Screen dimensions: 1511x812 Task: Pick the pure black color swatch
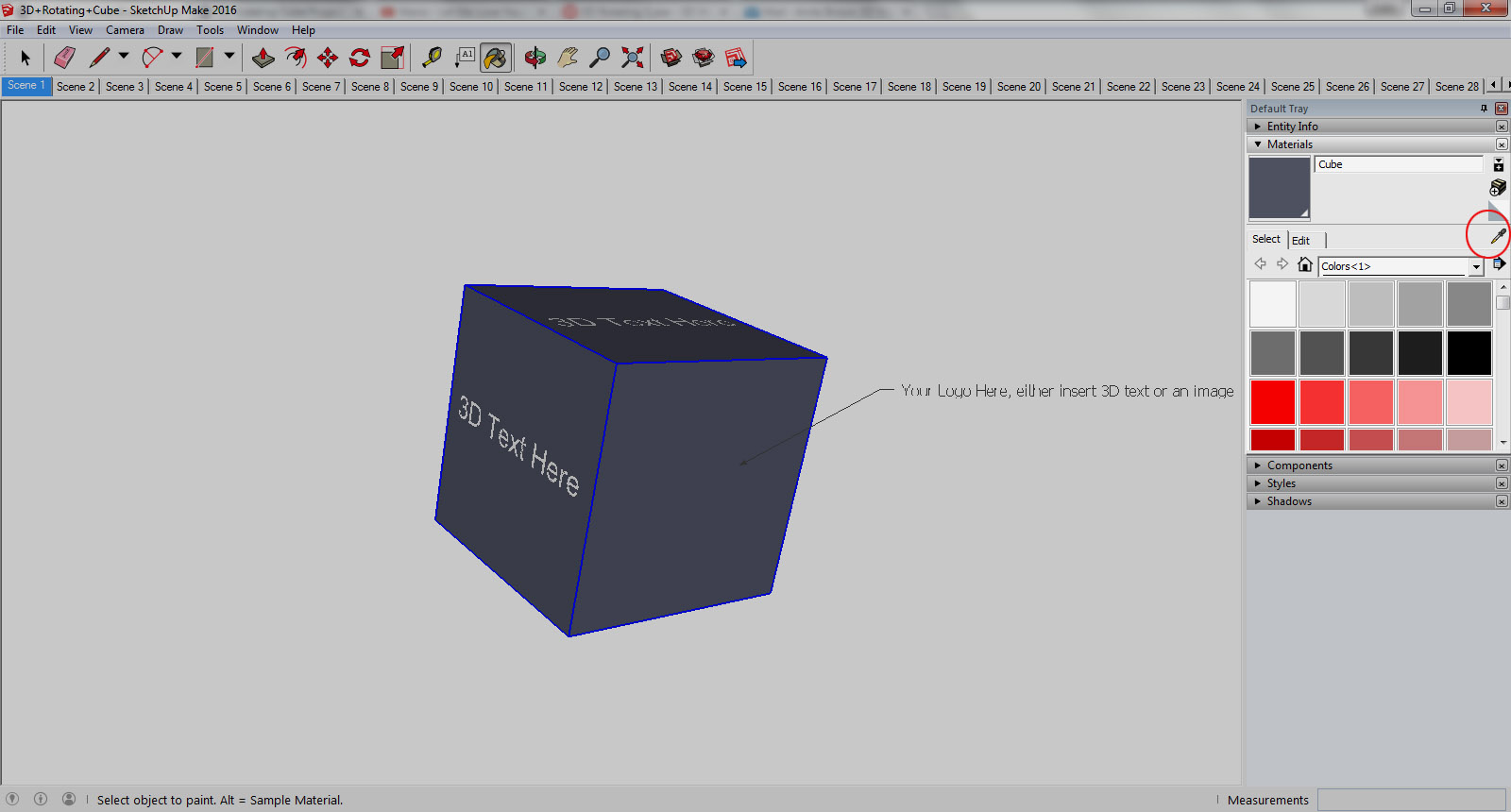[x=1469, y=353]
